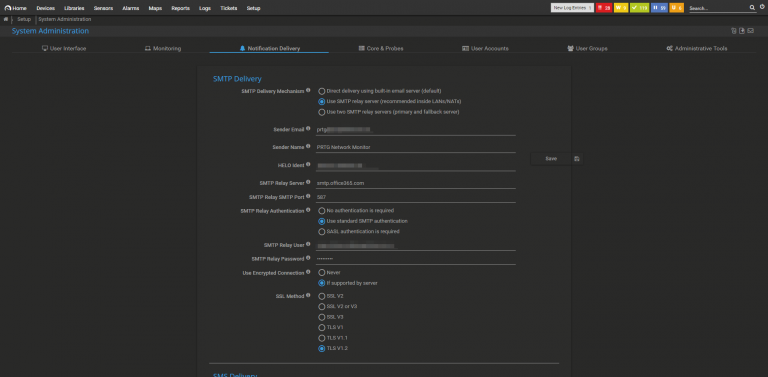The width and height of the screenshot is (768, 377).
Task: Click in the Search field
Action: (718, 8)
